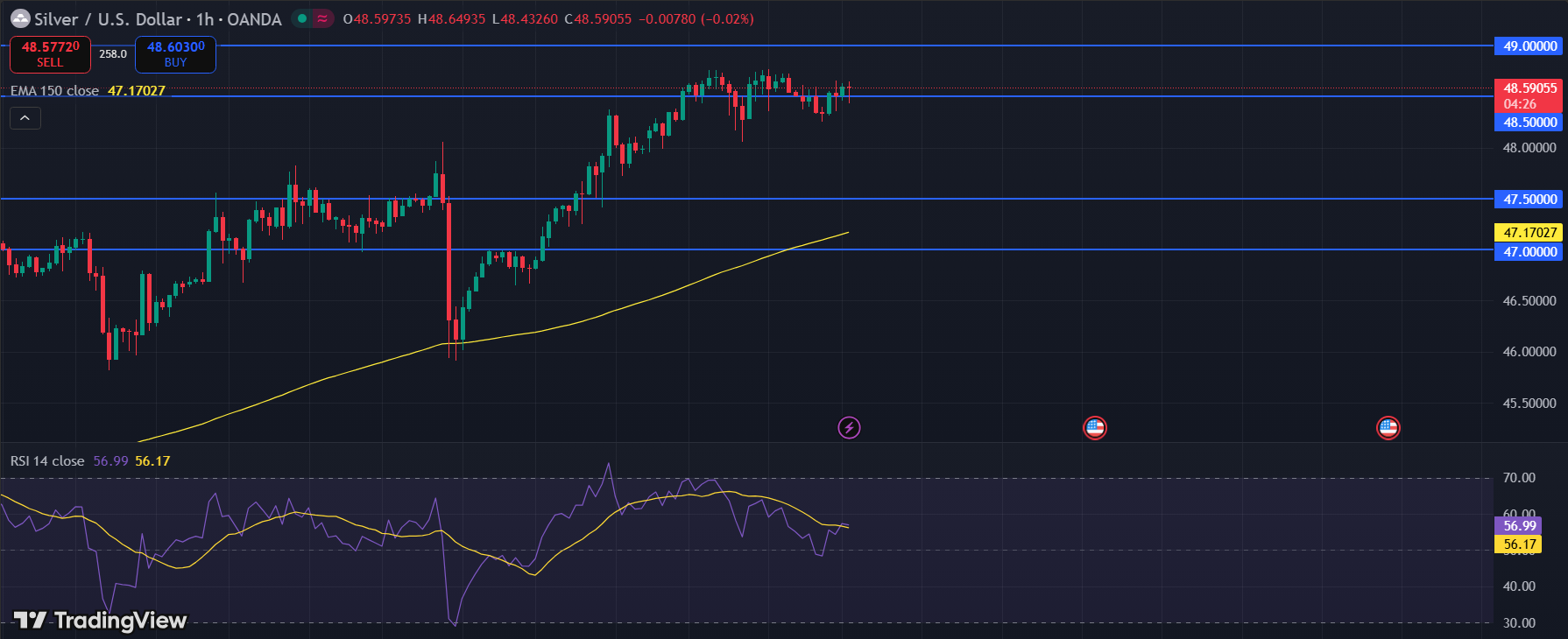The image size is (1568, 639).
Task: Open the purple lightning bolt event marker
Action: click(849, 427)
